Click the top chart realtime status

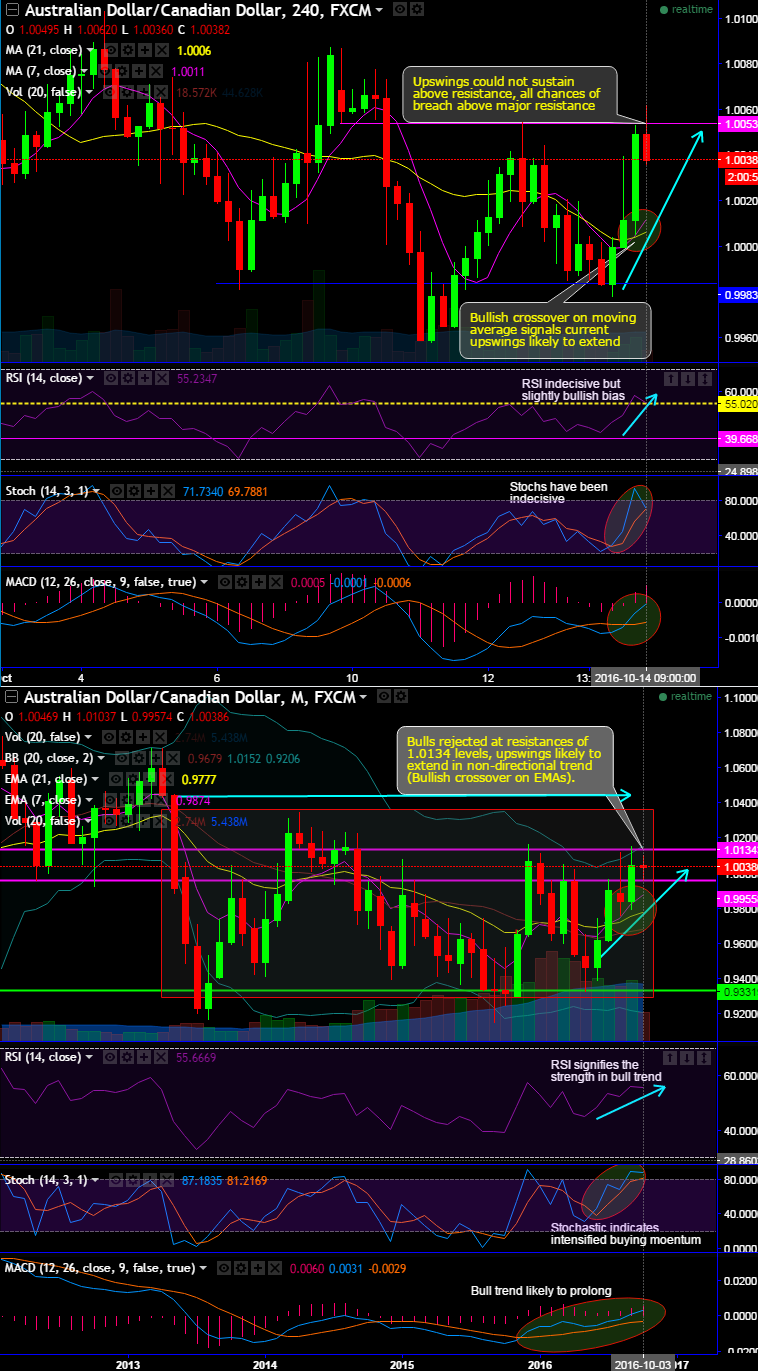coord(686,9)
